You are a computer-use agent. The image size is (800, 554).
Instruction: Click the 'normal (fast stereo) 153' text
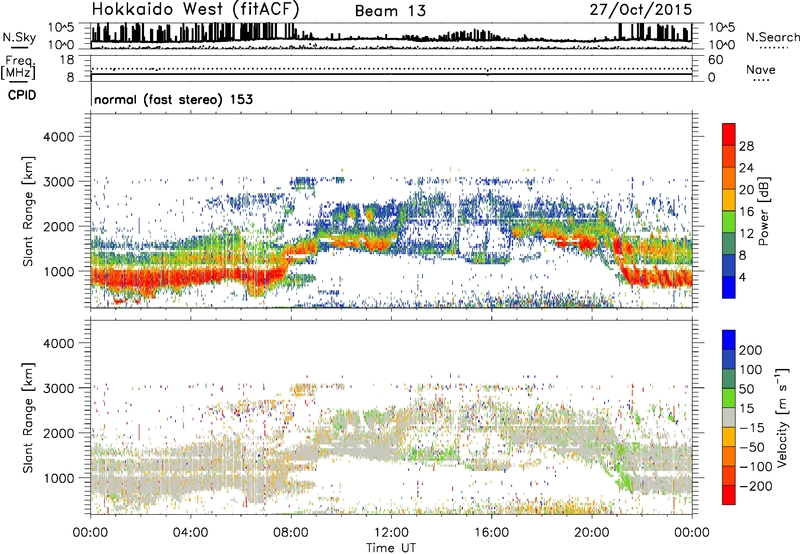point(173,99)
